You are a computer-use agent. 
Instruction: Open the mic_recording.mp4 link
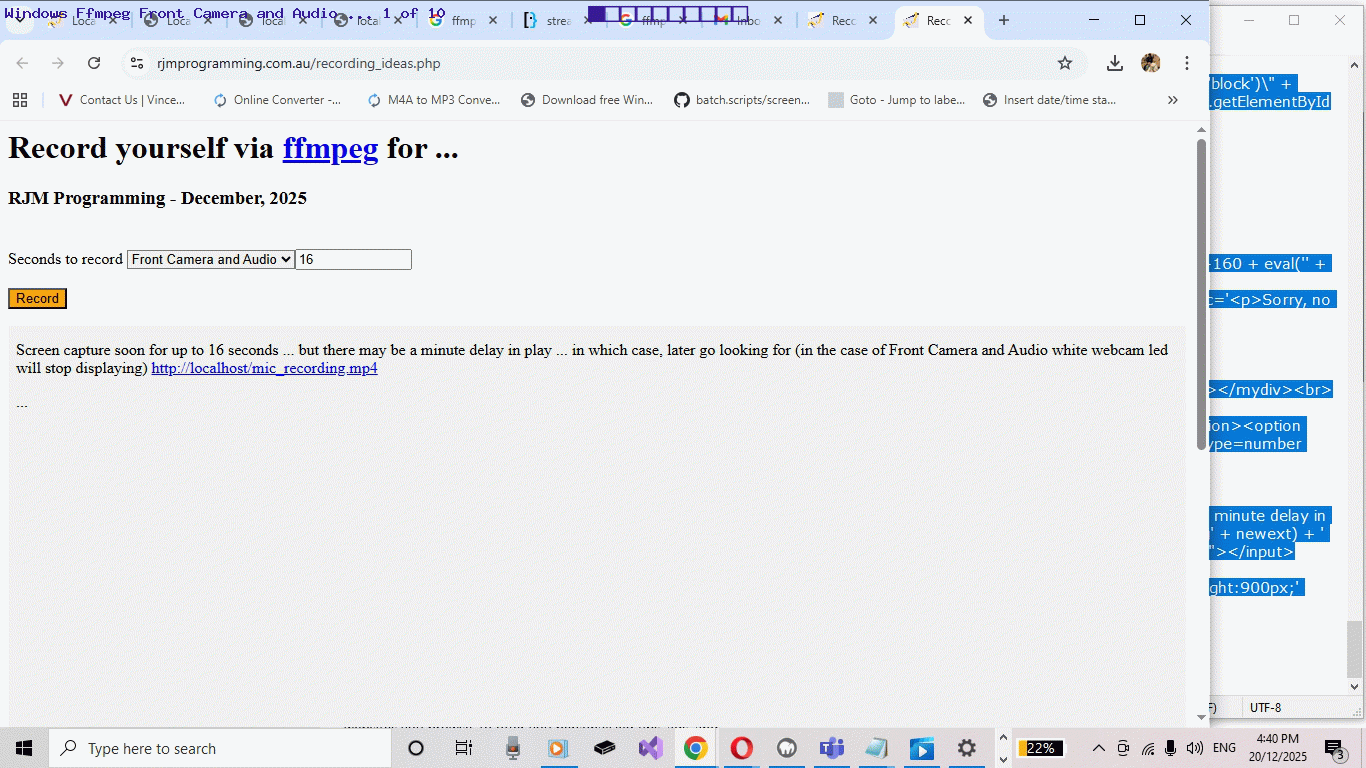pyautogui.click(x=264, y=368)
